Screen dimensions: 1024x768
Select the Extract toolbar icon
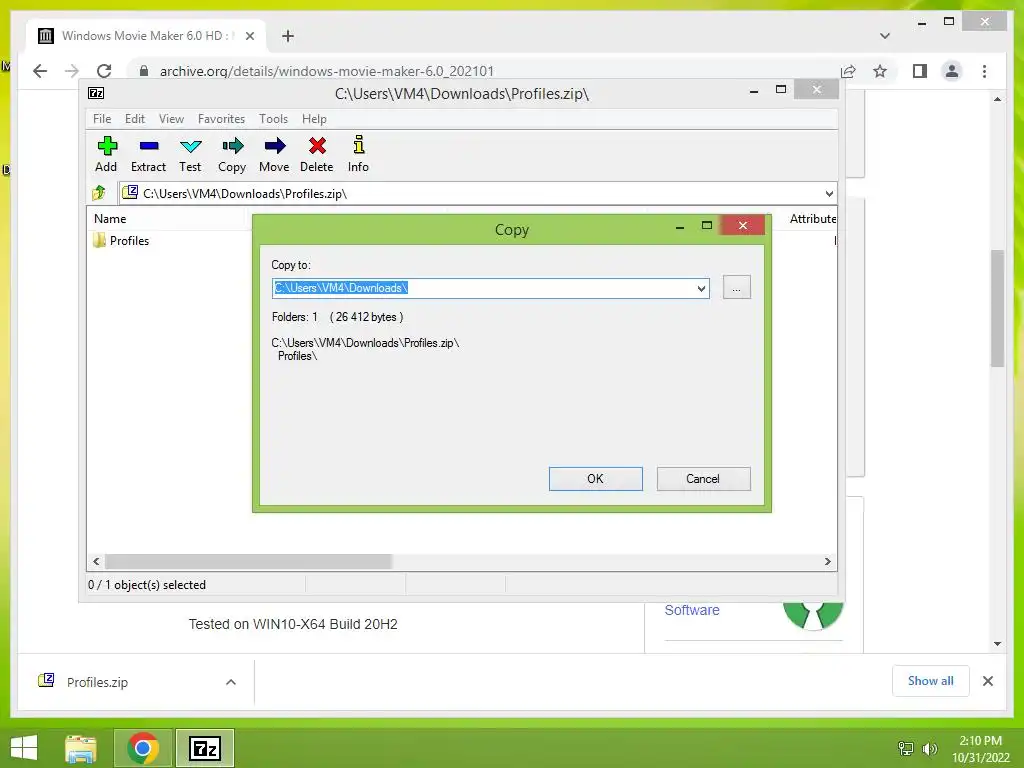(149, 146)
